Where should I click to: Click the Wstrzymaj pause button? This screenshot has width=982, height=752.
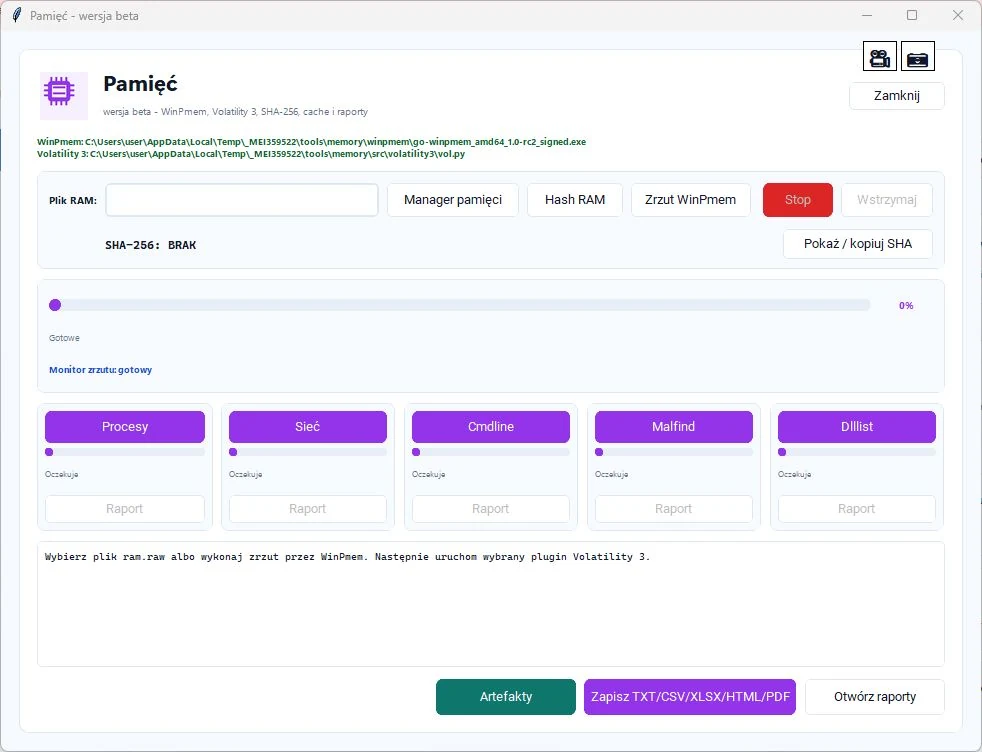pyautogui.click(x=887, y=200)
